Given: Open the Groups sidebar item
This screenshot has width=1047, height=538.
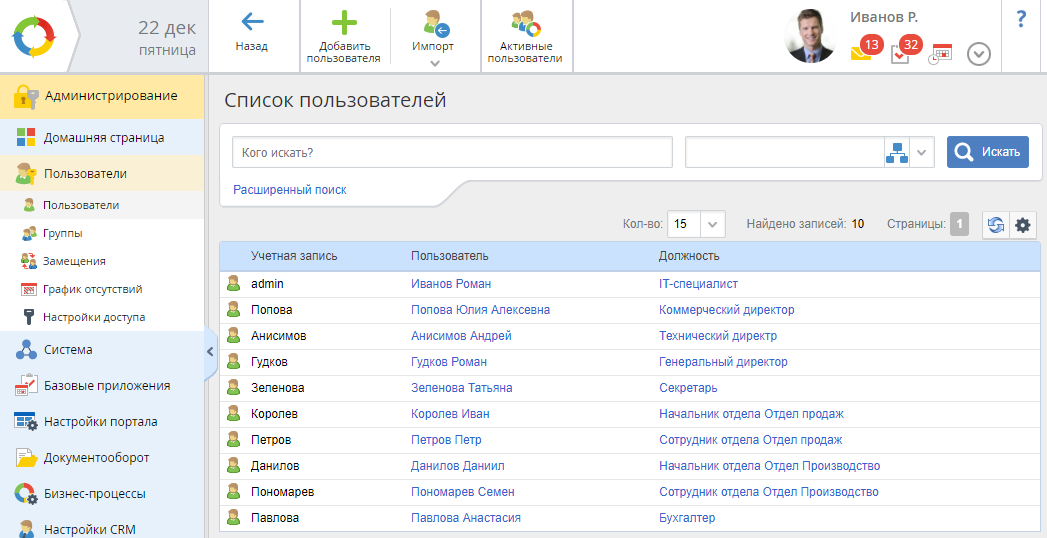Looking at the screenshot, I should click(62, 233).
